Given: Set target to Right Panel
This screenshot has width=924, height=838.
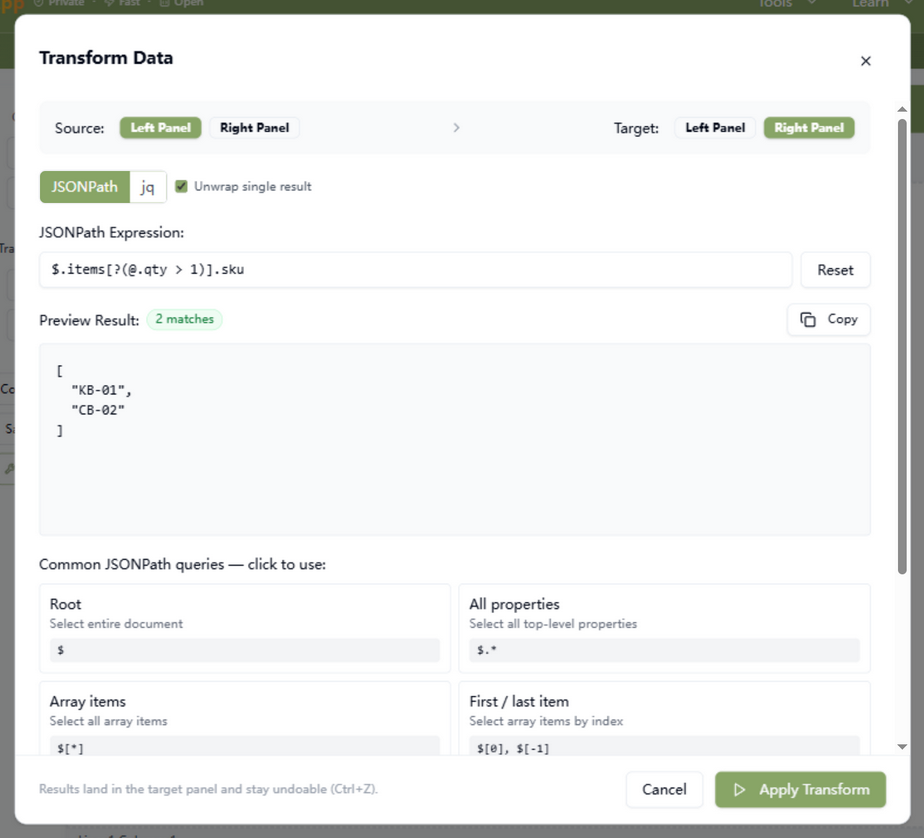Looking at the screenshot, I should [x=808, y=128].
